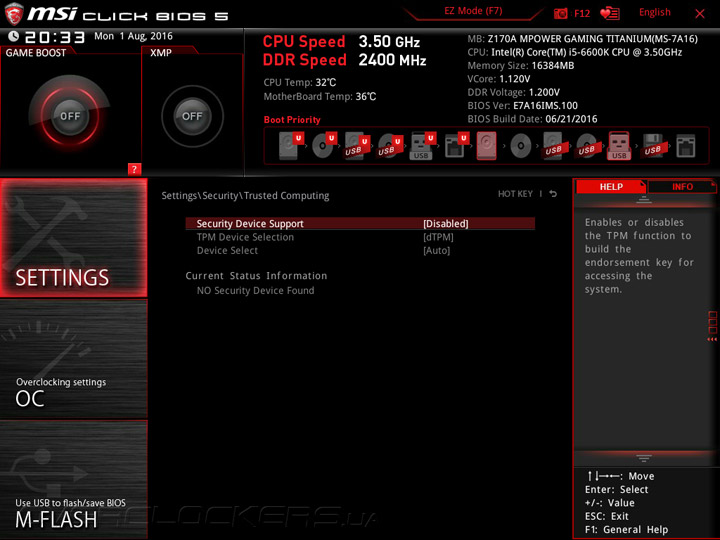Close the BIOS with the red X
The image size is (720, 540).
click(700, 14)
